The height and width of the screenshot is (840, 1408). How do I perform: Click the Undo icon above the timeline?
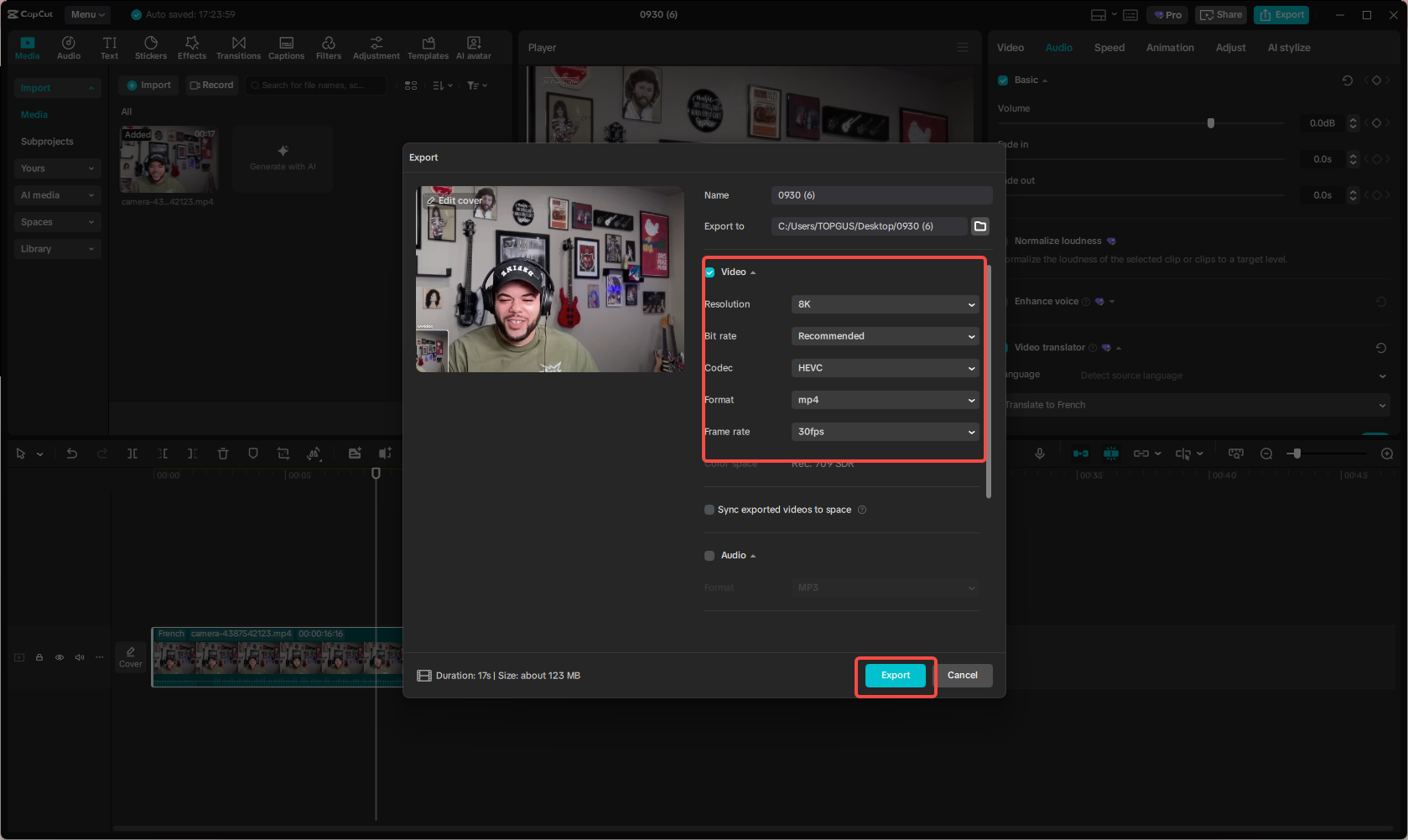[x=72, y=453]
